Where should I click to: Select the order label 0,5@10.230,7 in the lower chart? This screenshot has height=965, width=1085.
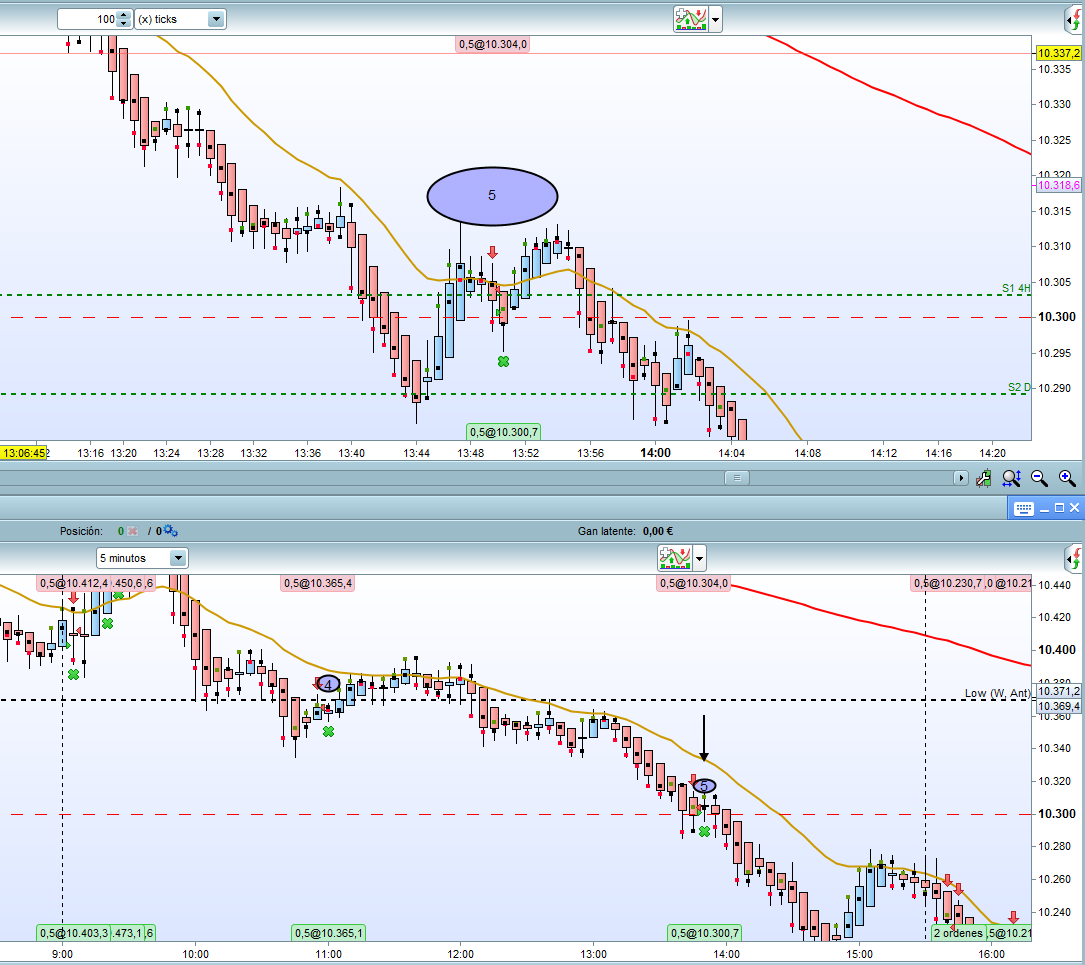948,583
